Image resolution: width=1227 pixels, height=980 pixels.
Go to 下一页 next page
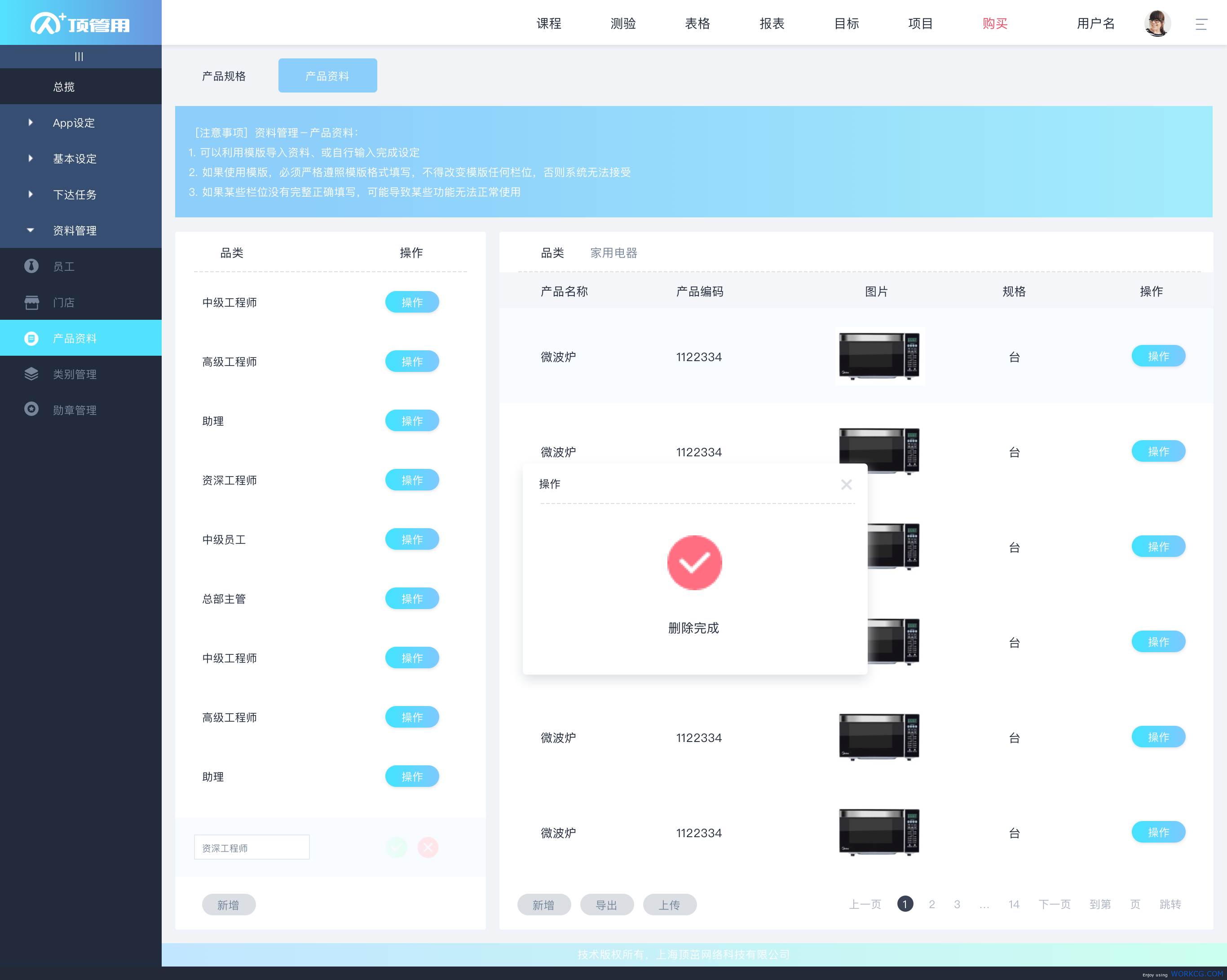pos(1055,904)
